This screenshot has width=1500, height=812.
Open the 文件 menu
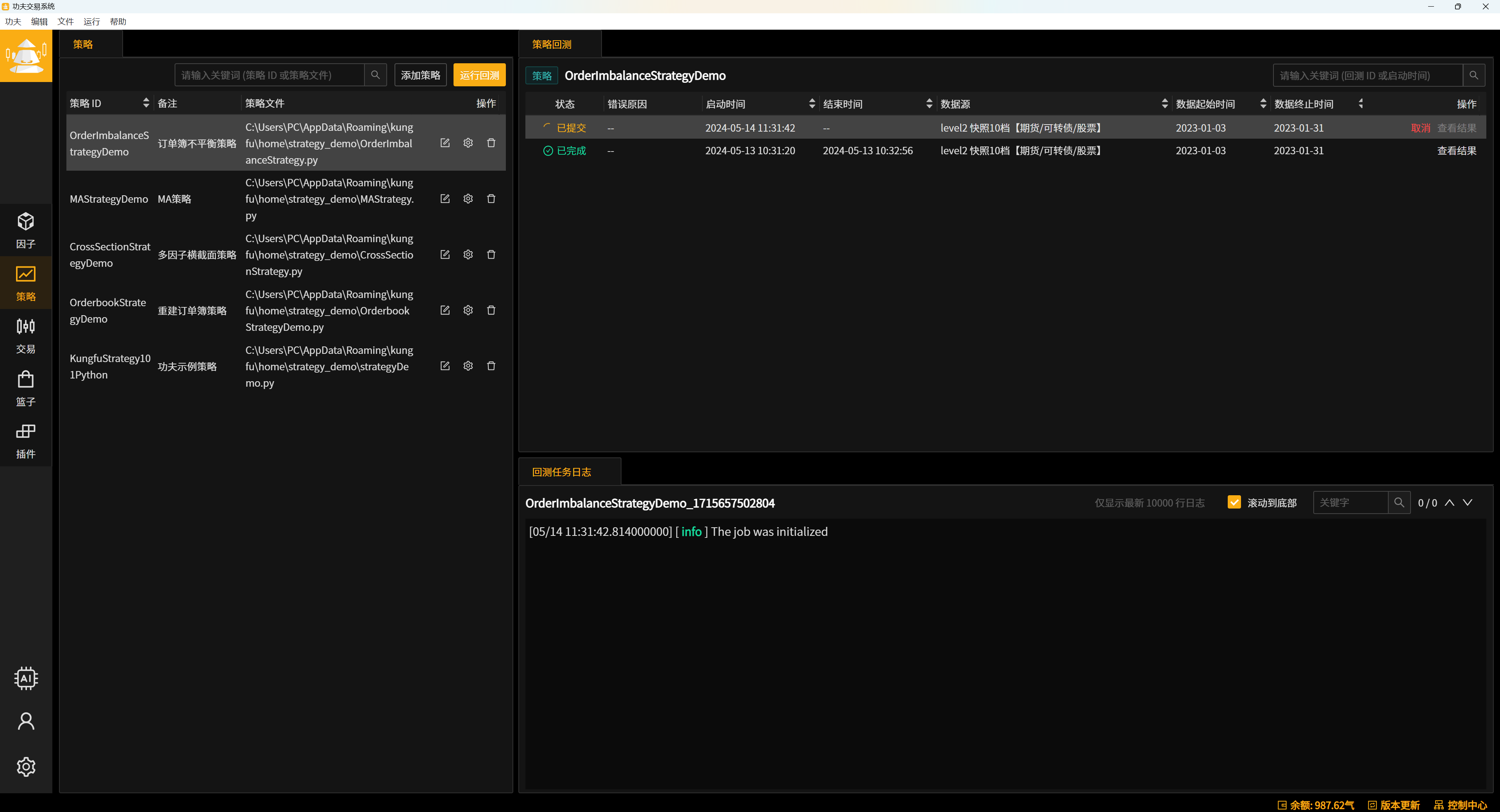point(65,21)
